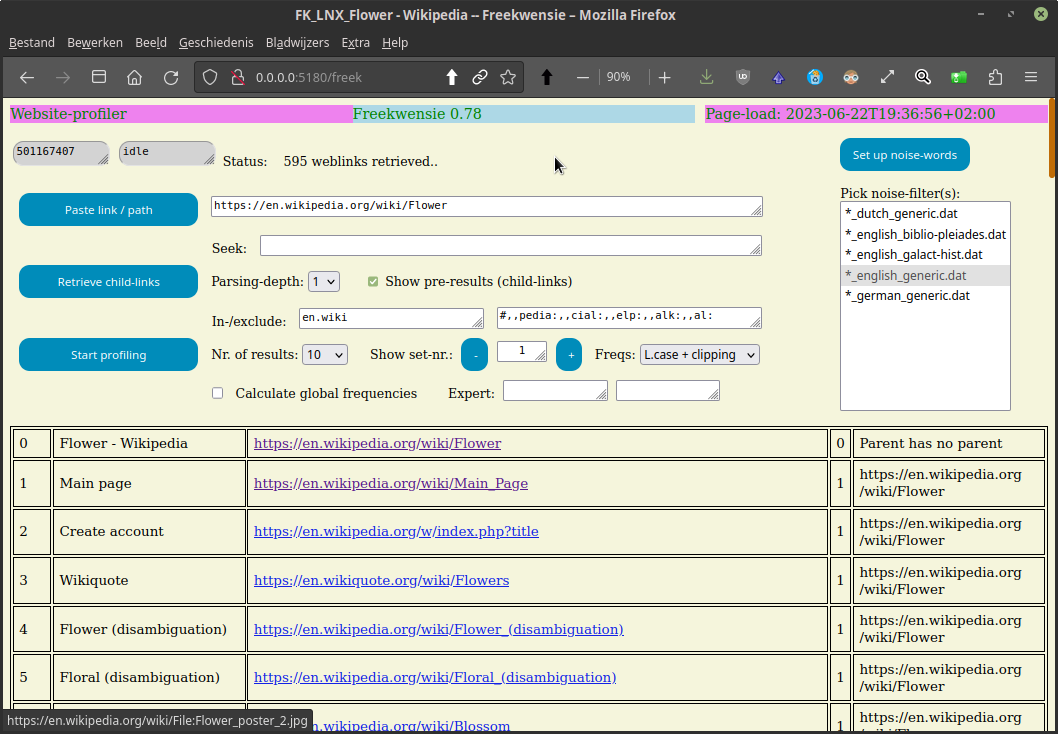Click the upward arrow inside the address bar
The image size is (1058, 734).
[x=451, y=78]
